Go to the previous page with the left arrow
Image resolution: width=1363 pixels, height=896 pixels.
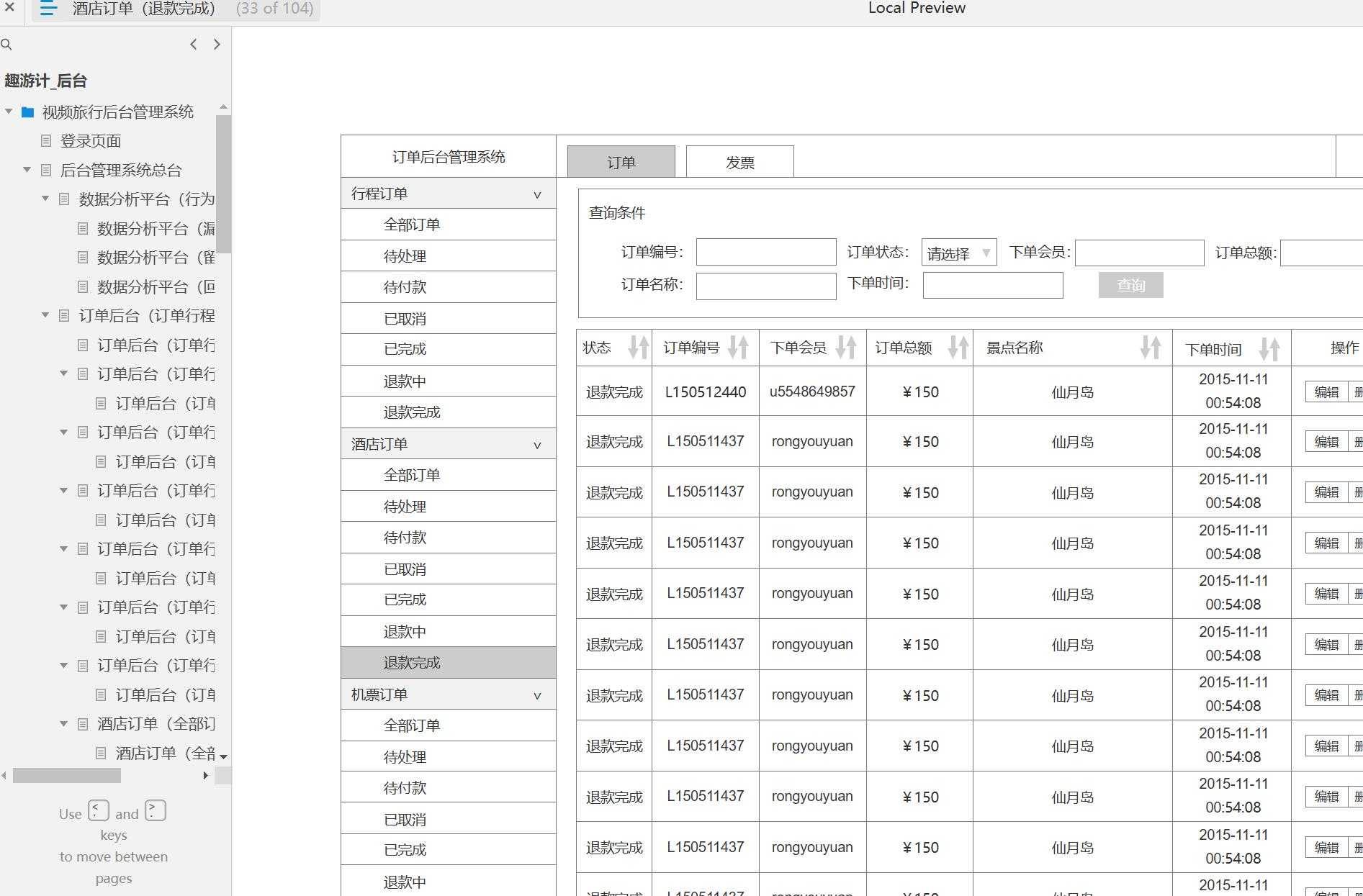193,44
